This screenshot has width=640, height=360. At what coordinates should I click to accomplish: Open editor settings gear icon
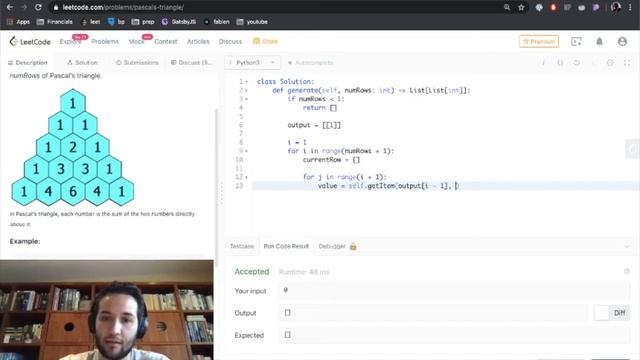[610, 62]
